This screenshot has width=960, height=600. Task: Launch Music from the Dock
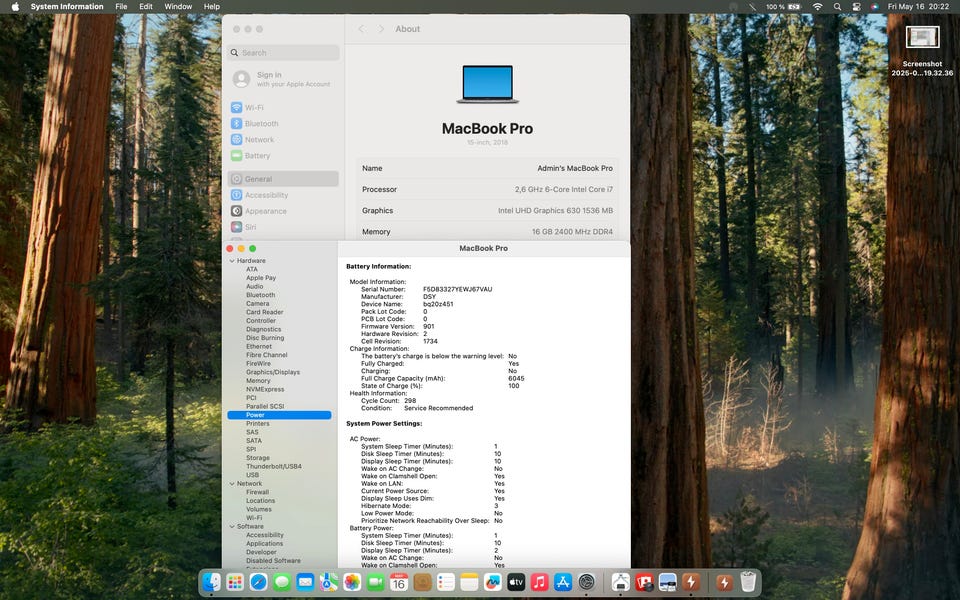tap(539, 582)
